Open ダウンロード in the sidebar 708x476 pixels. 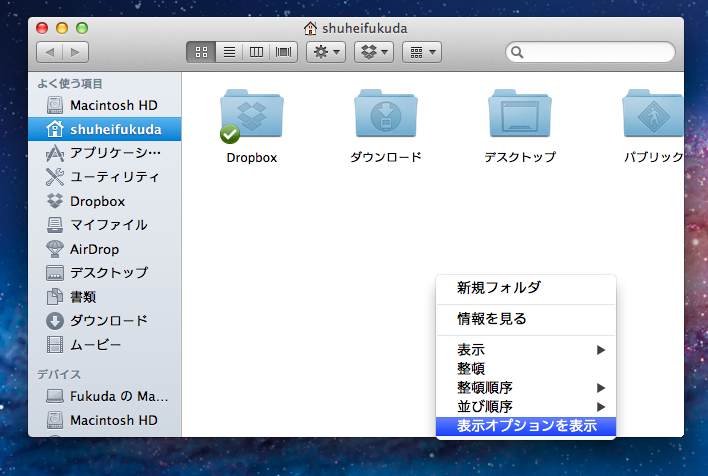coord(105,321)
